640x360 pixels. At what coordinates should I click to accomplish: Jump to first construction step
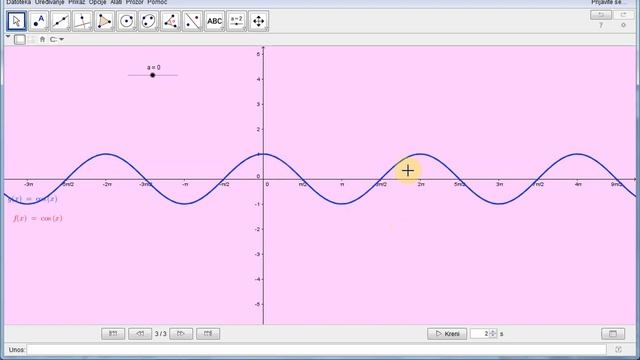pos(113,334)
